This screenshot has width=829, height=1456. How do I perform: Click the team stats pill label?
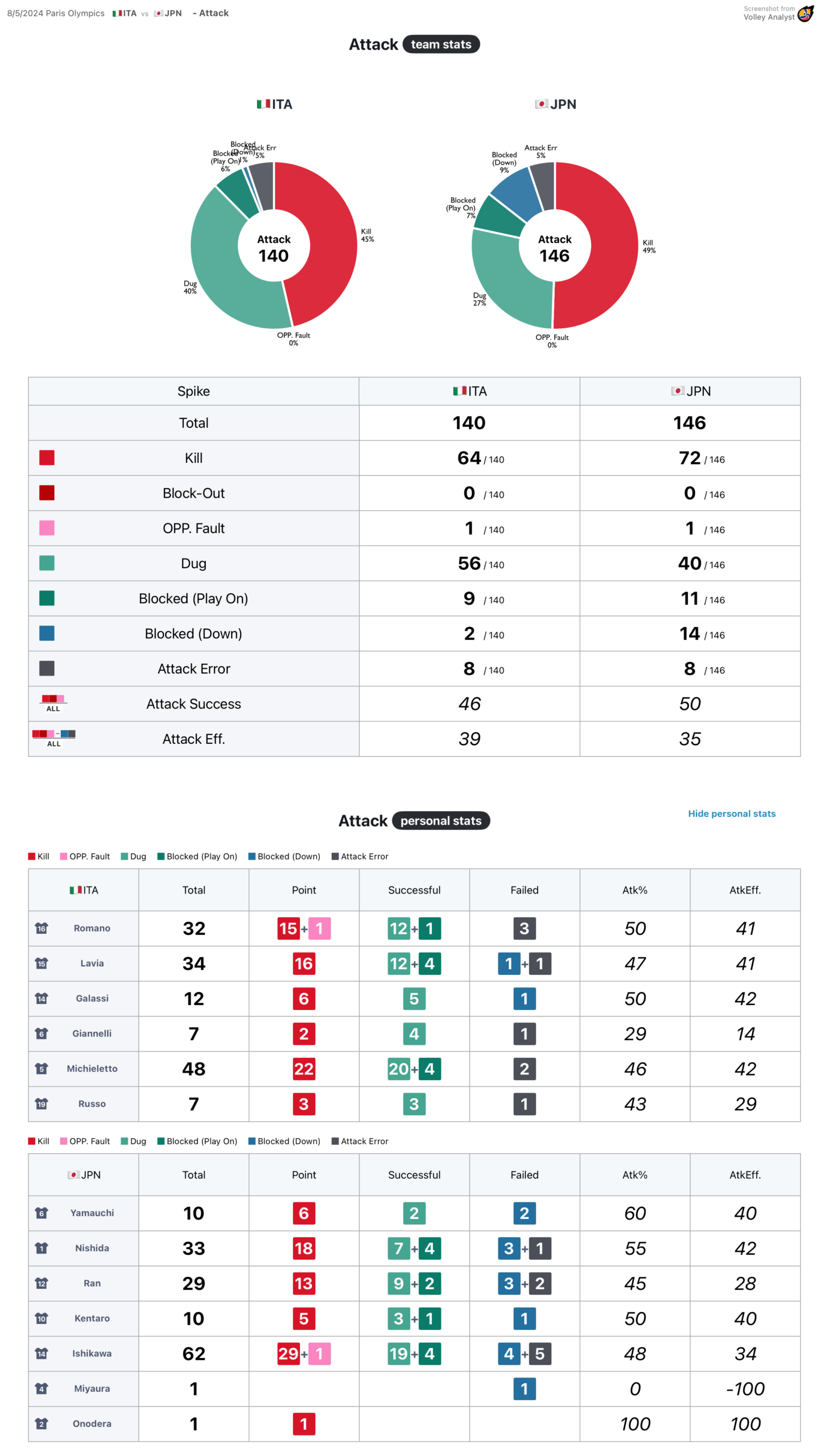click(x=441, y=44)
